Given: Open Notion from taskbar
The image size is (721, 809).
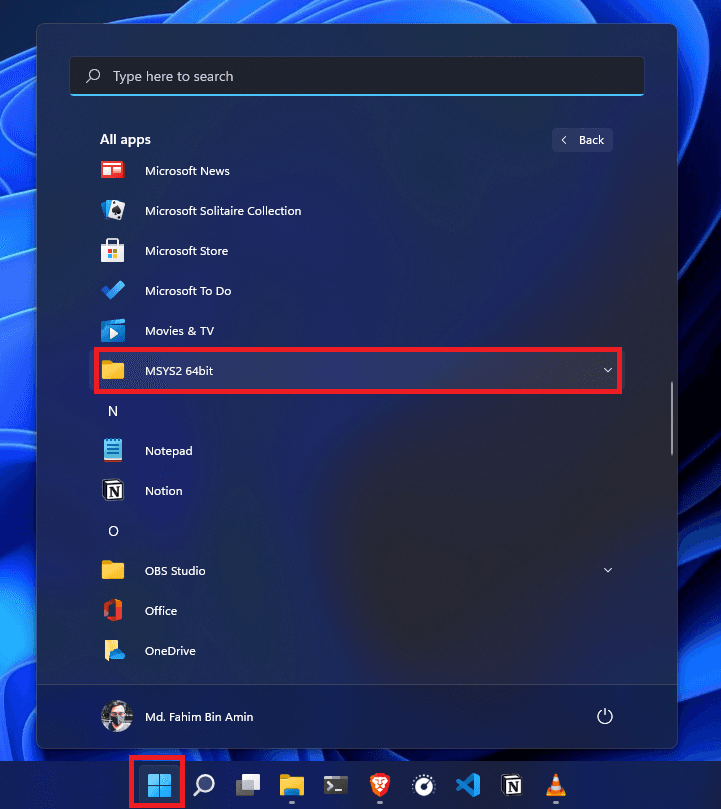Looking at the screenshot, I should pyautogui.click(x=512, y=785).
